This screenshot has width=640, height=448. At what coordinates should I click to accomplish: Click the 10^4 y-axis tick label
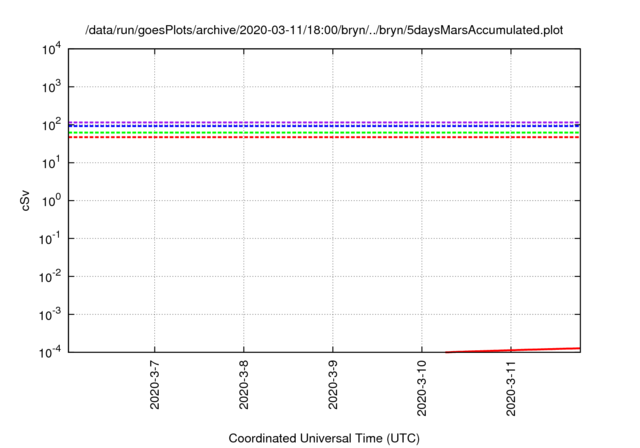[x=52, y=50]
